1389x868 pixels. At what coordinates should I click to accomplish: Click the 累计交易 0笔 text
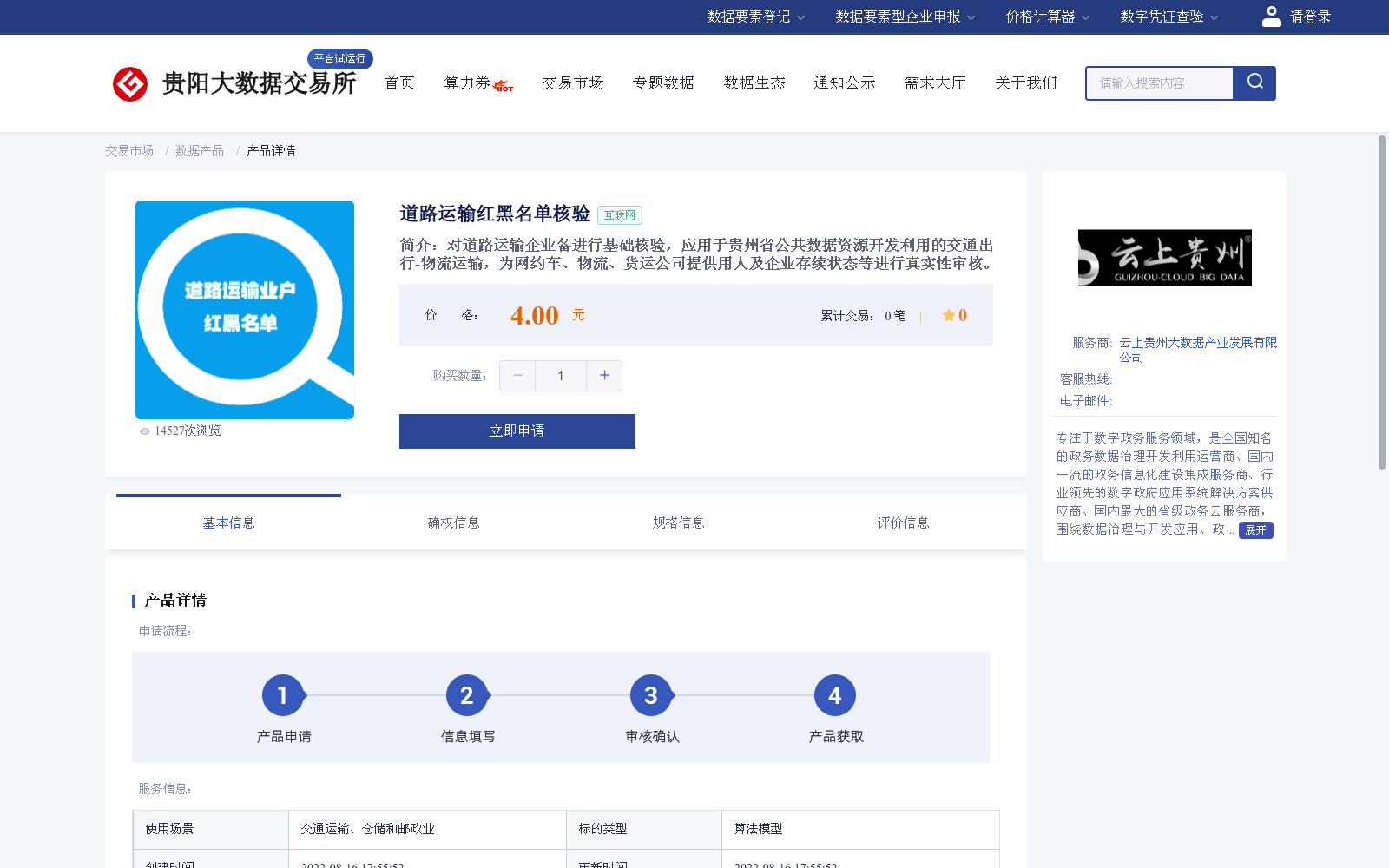tap(863, 316)
